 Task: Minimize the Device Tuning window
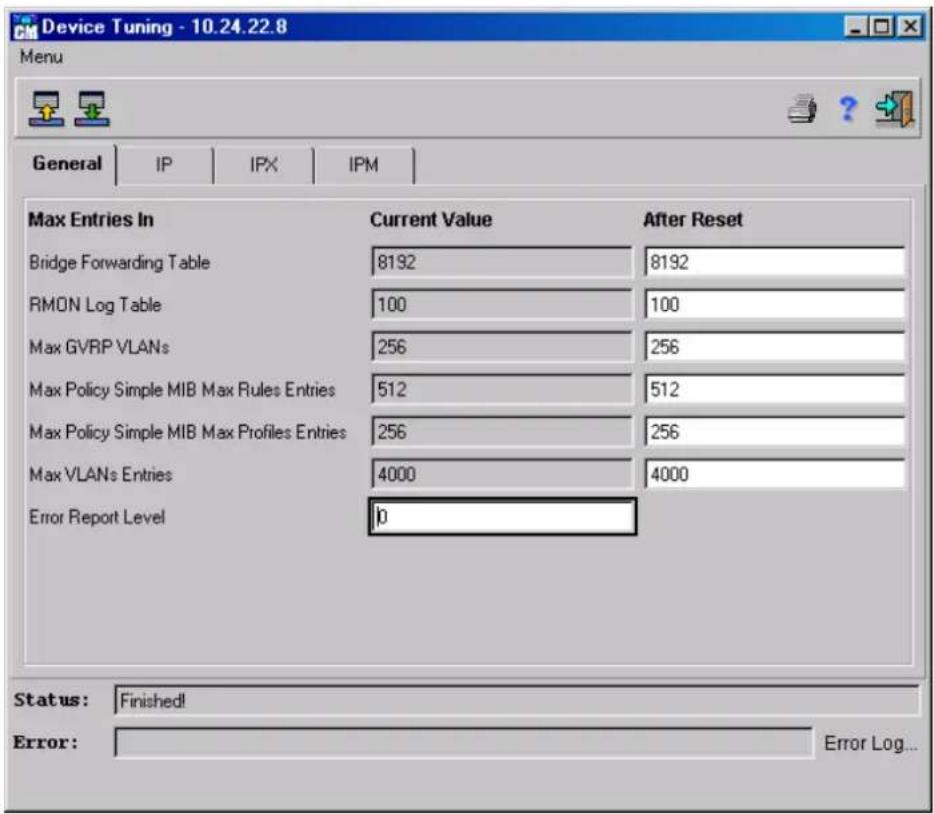coord(855,27)
